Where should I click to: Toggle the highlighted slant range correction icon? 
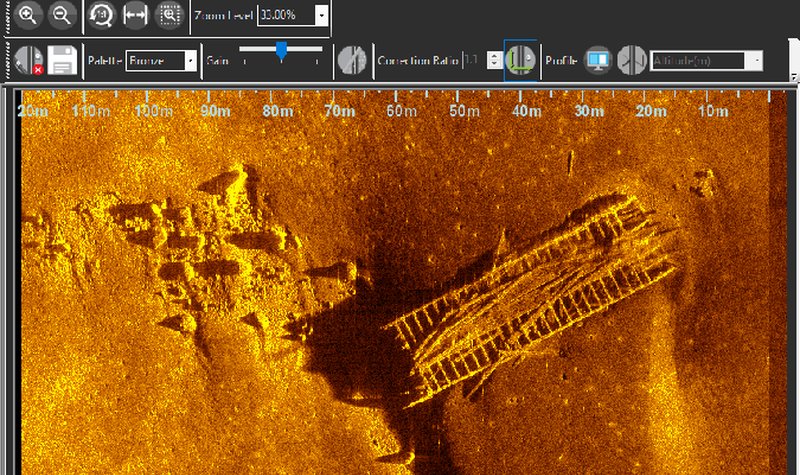520,60
